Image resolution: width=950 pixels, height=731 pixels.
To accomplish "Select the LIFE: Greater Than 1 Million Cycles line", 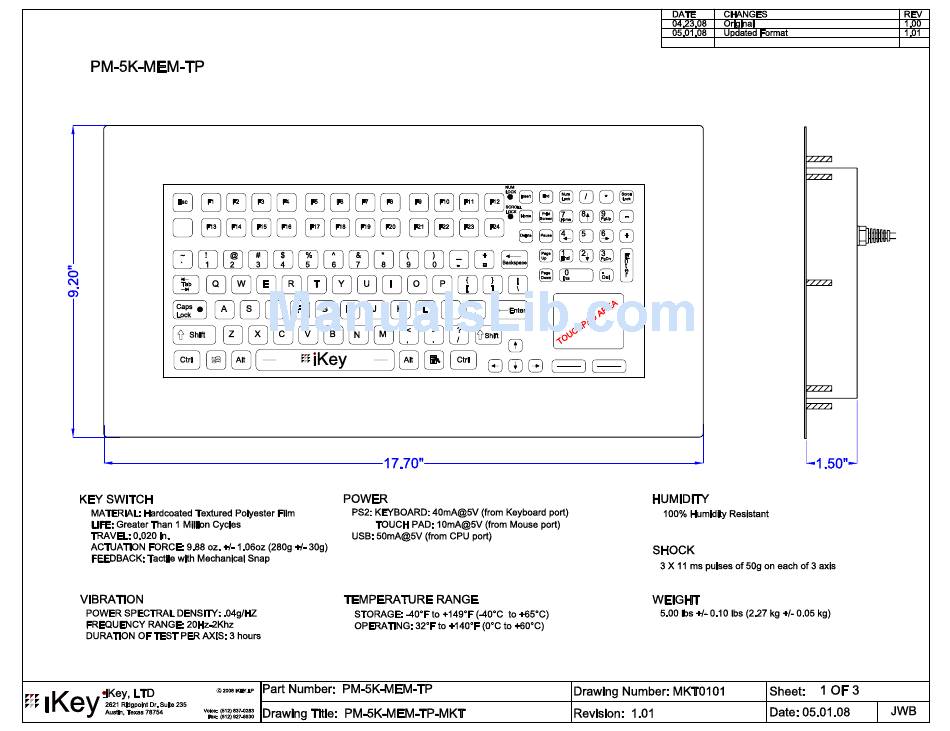I will pyautogui.click(x=165, y=524).
